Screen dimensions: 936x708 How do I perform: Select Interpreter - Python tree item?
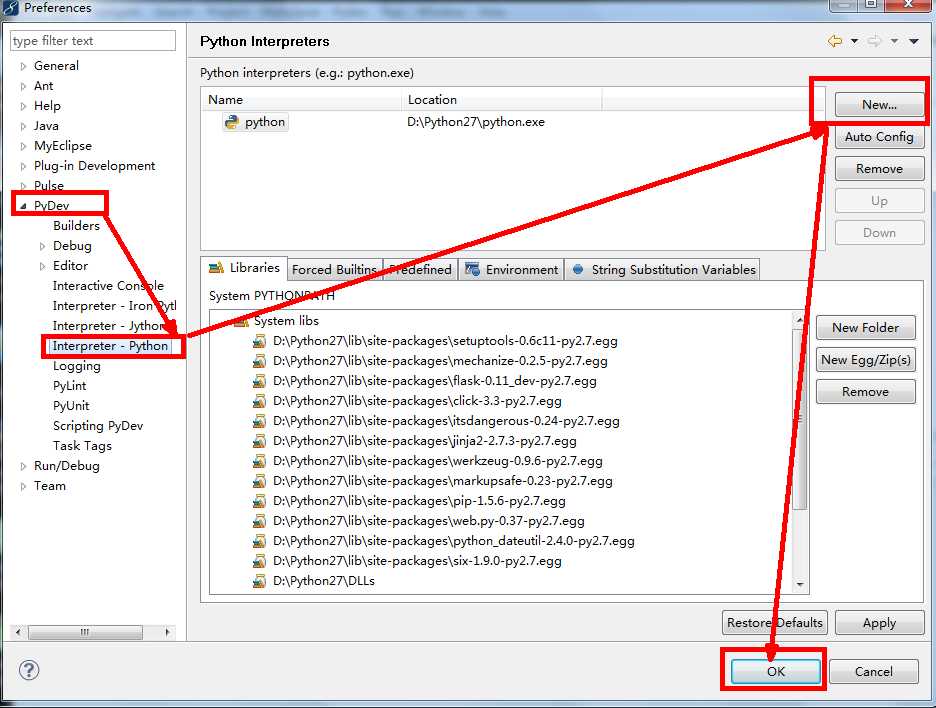click(110, 346)
